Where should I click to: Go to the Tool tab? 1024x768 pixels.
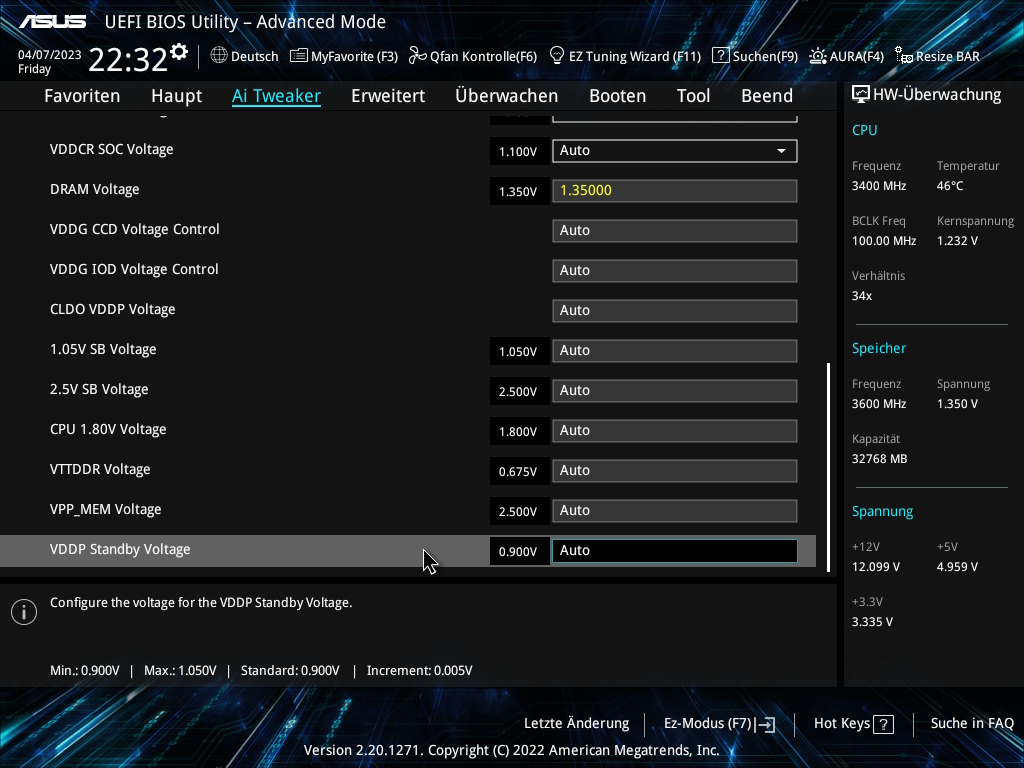694,96
